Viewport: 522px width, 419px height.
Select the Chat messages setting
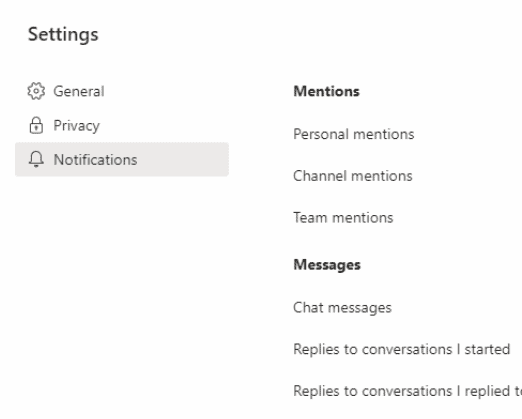click(x=342, y=307)
